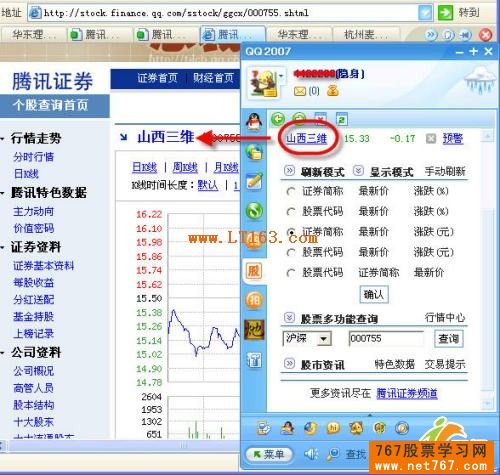Viewport: 500px width, 475px height.
Task: Click the notepad pencil sidebar icon
Action: pos(254,181)
